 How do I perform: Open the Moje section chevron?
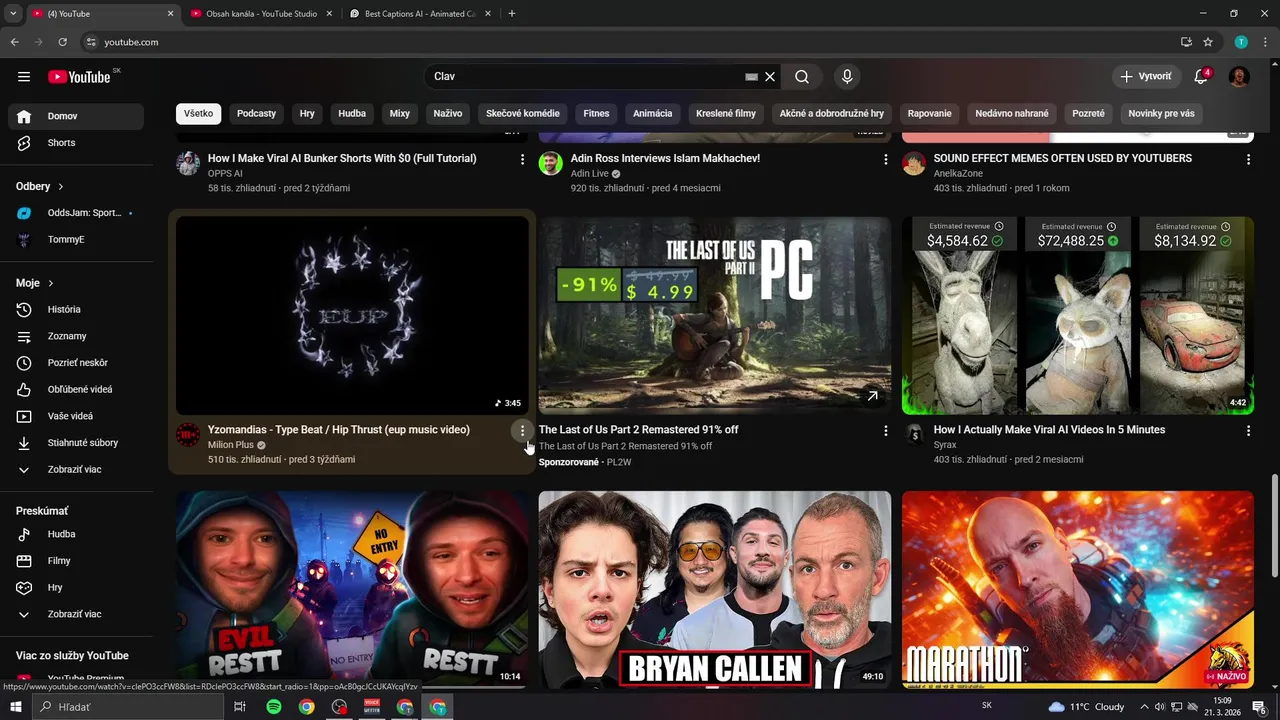point(51,284)
